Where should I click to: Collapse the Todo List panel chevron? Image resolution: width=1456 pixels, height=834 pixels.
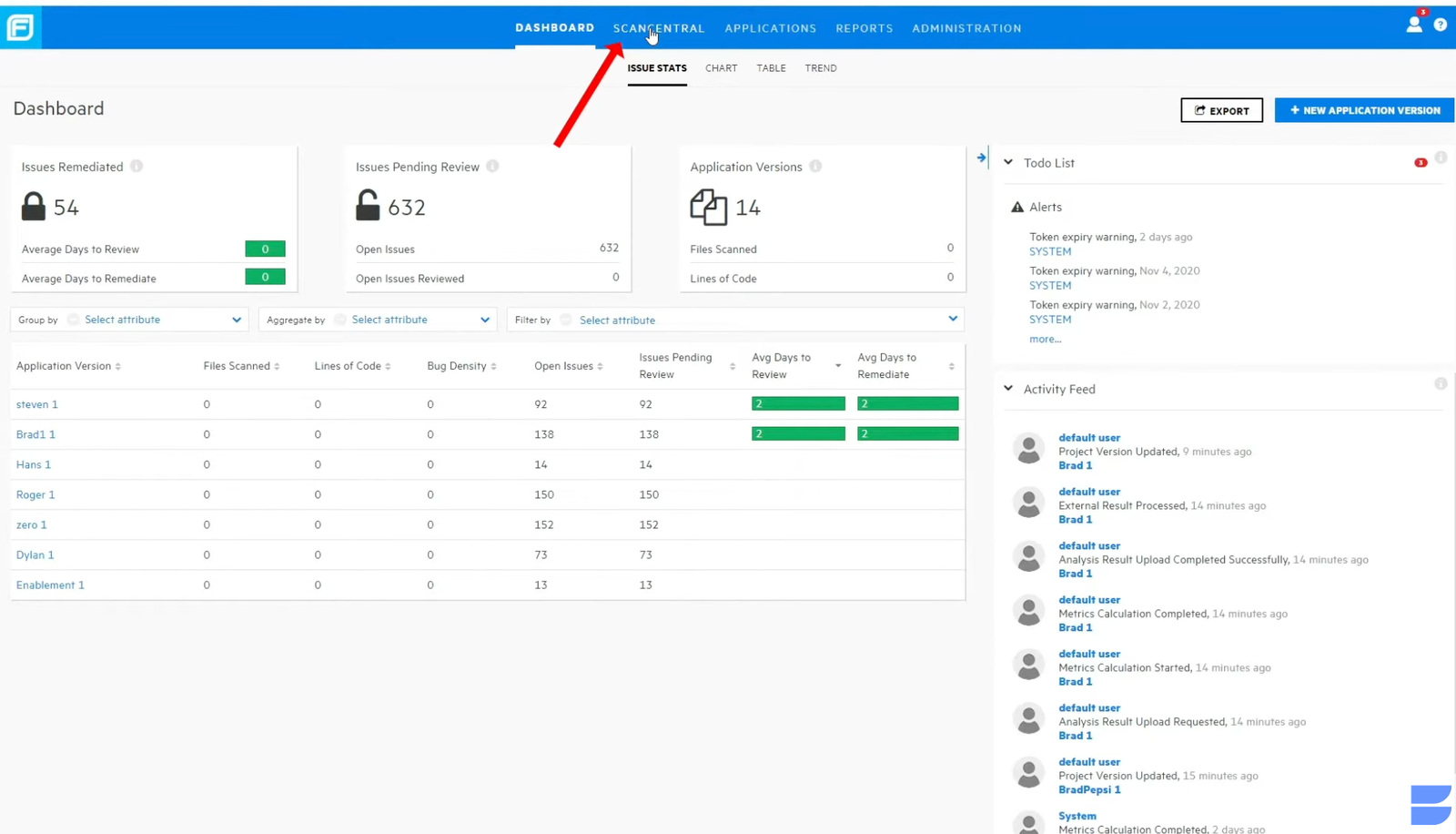[x=1008, y=162]
